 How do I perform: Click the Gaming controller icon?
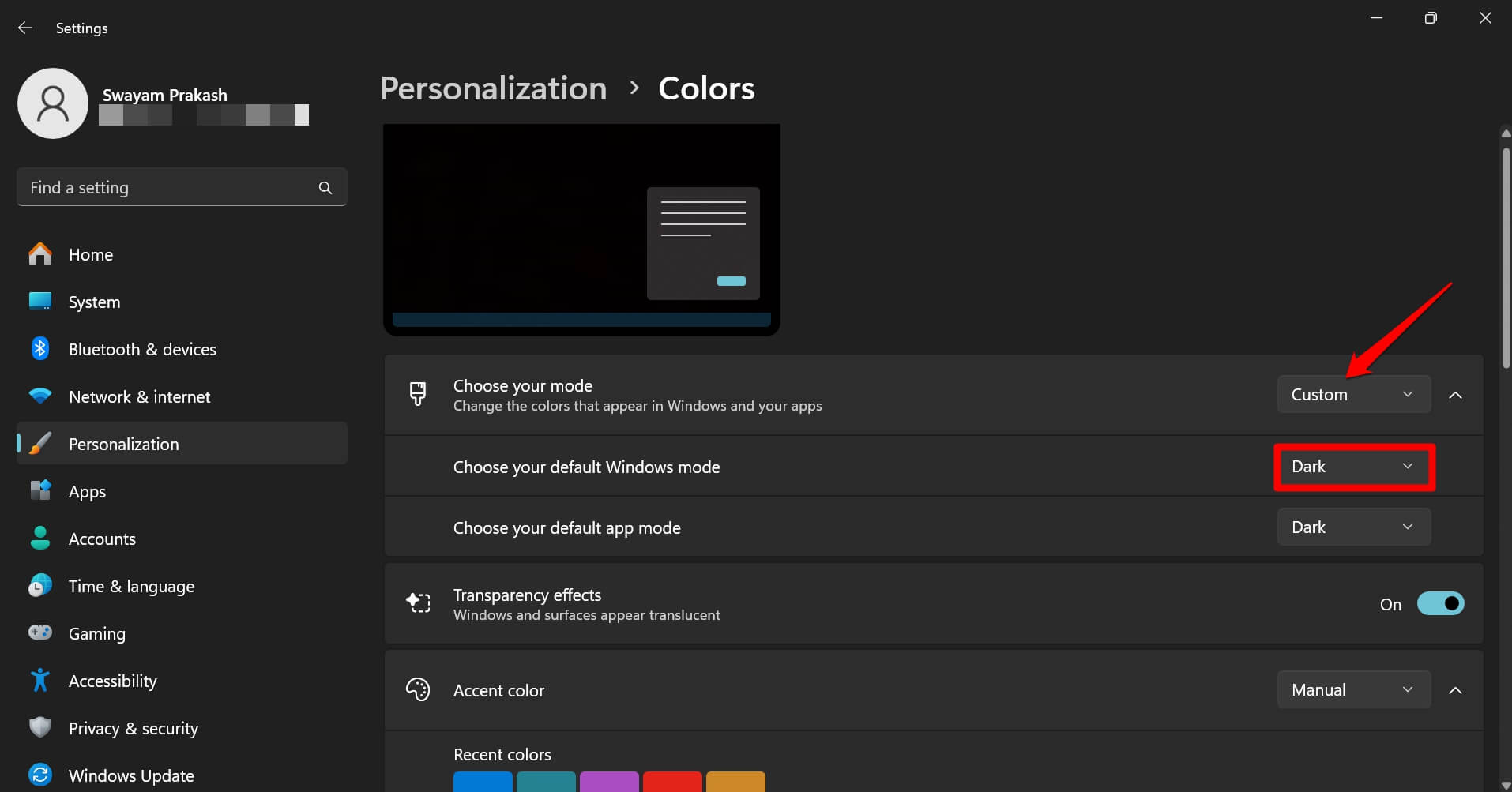point(40,632)
